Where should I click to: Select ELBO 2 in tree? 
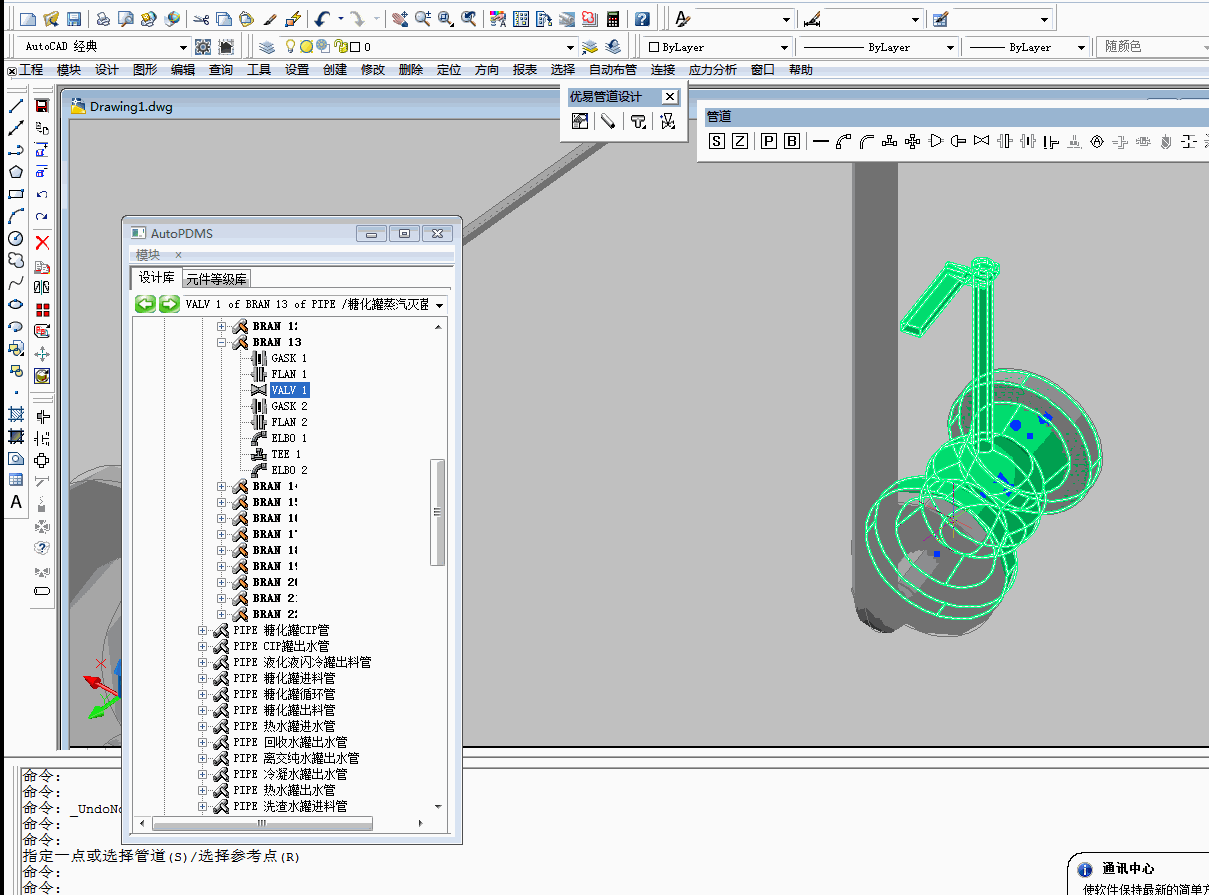click(x=290, y=470)
